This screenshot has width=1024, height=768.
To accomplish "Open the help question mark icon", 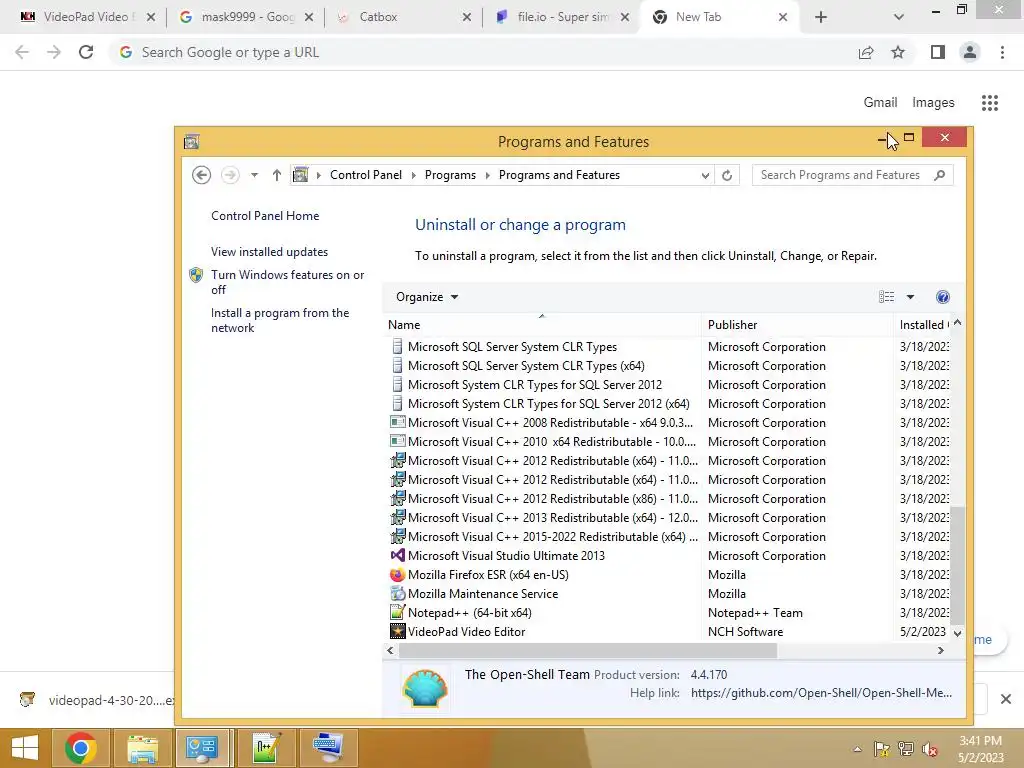I will 942,297.
